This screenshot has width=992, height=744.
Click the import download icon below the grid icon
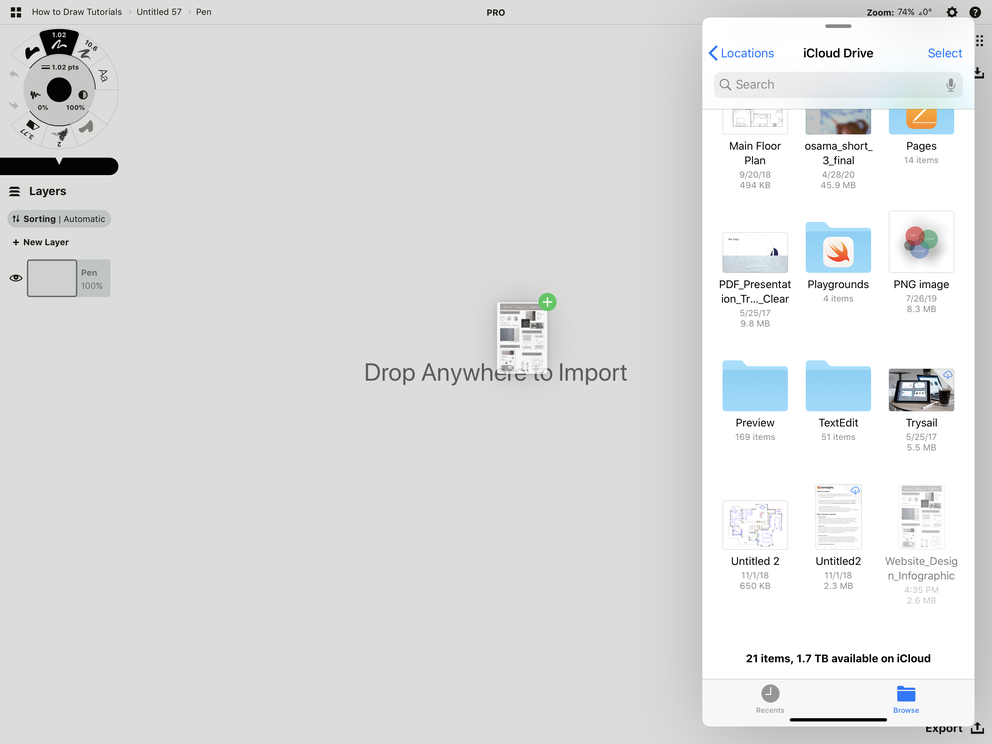click(978, 72)
